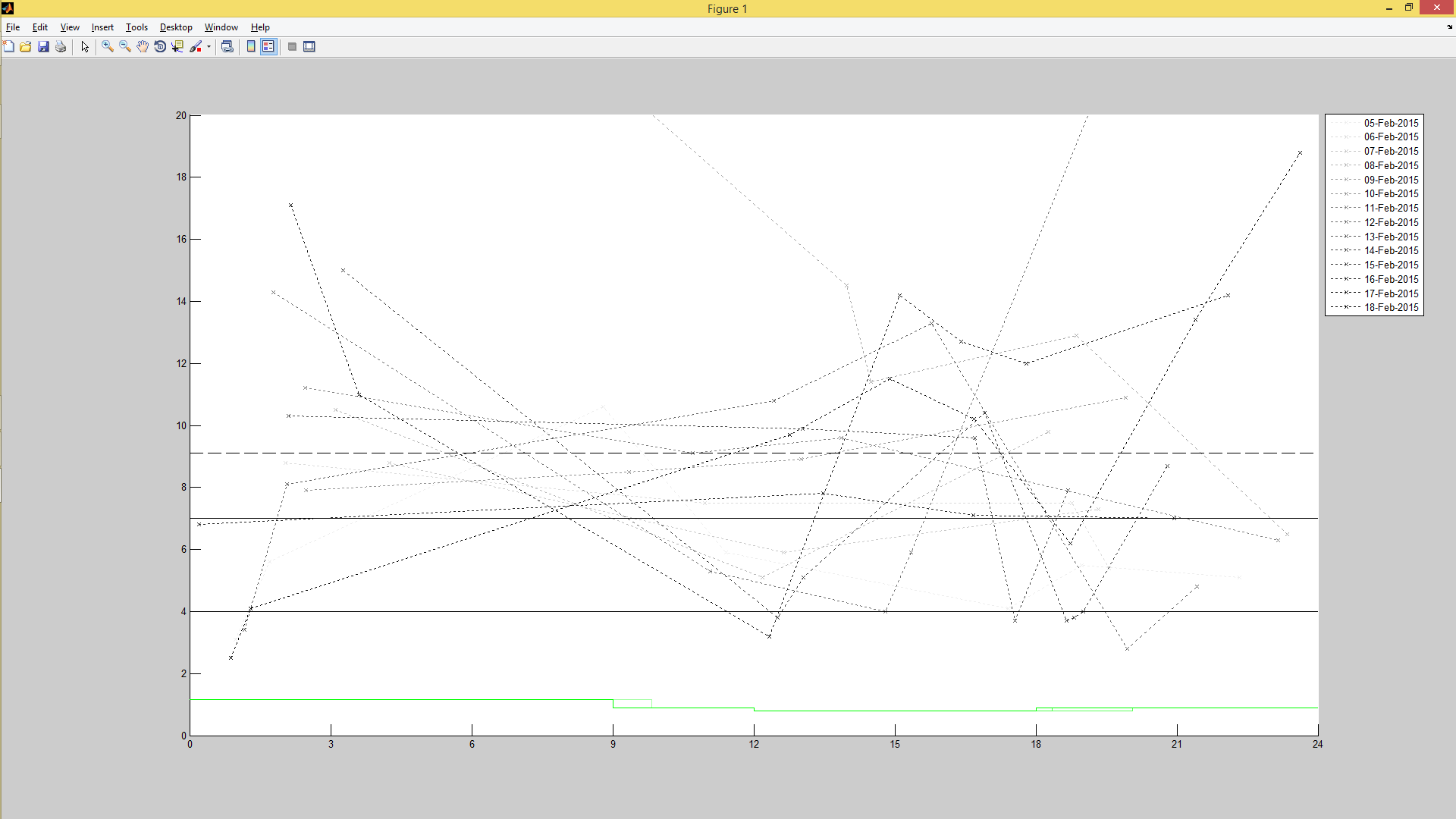Click the New Figure icon

click(8, 47)
